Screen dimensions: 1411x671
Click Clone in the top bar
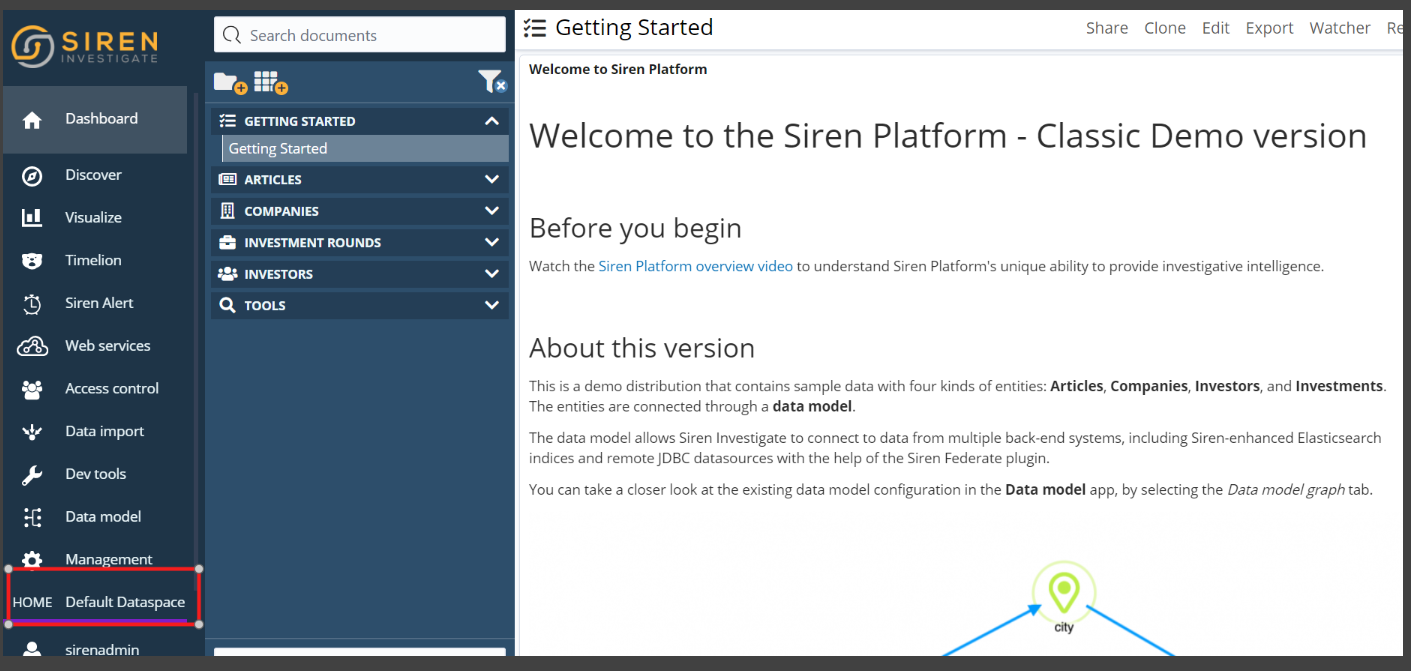tap(1165, 28)
